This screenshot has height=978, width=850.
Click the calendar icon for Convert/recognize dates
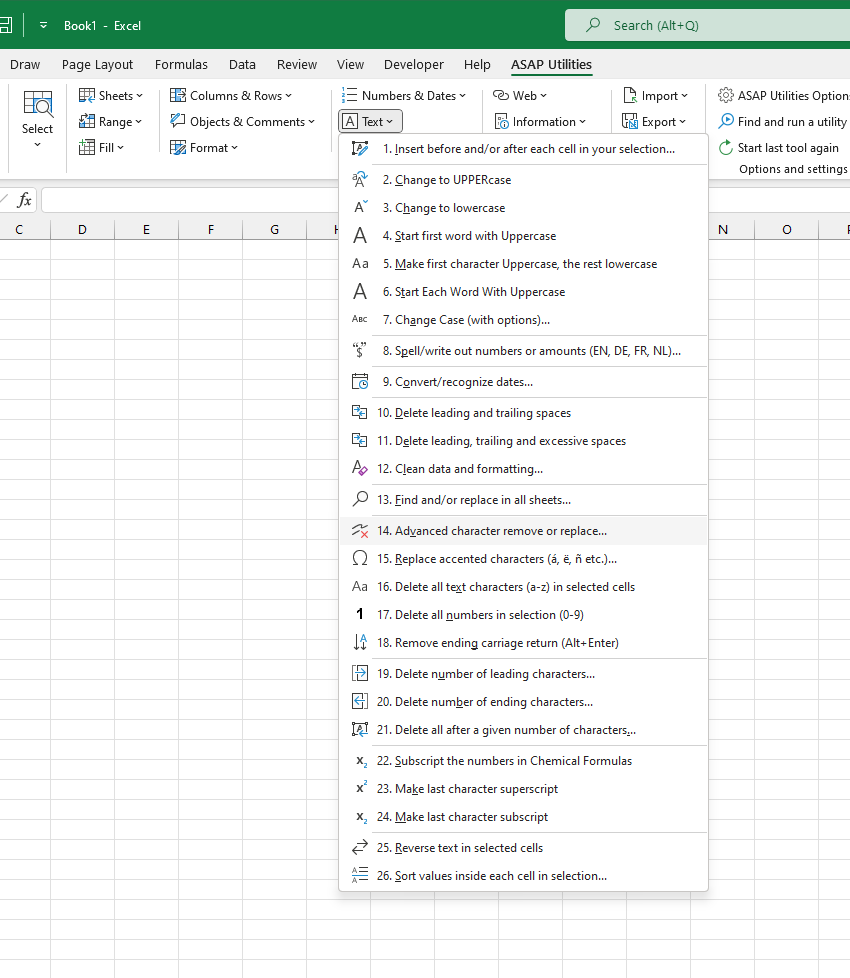coord(360,382)
